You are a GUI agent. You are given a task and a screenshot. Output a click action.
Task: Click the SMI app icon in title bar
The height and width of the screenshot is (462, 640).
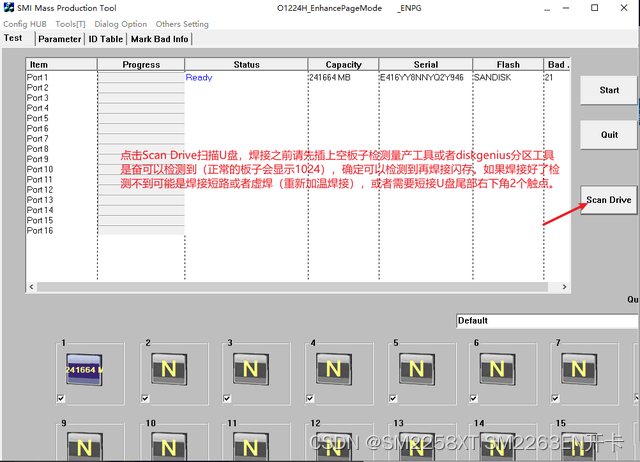click(x=9, y=7)
